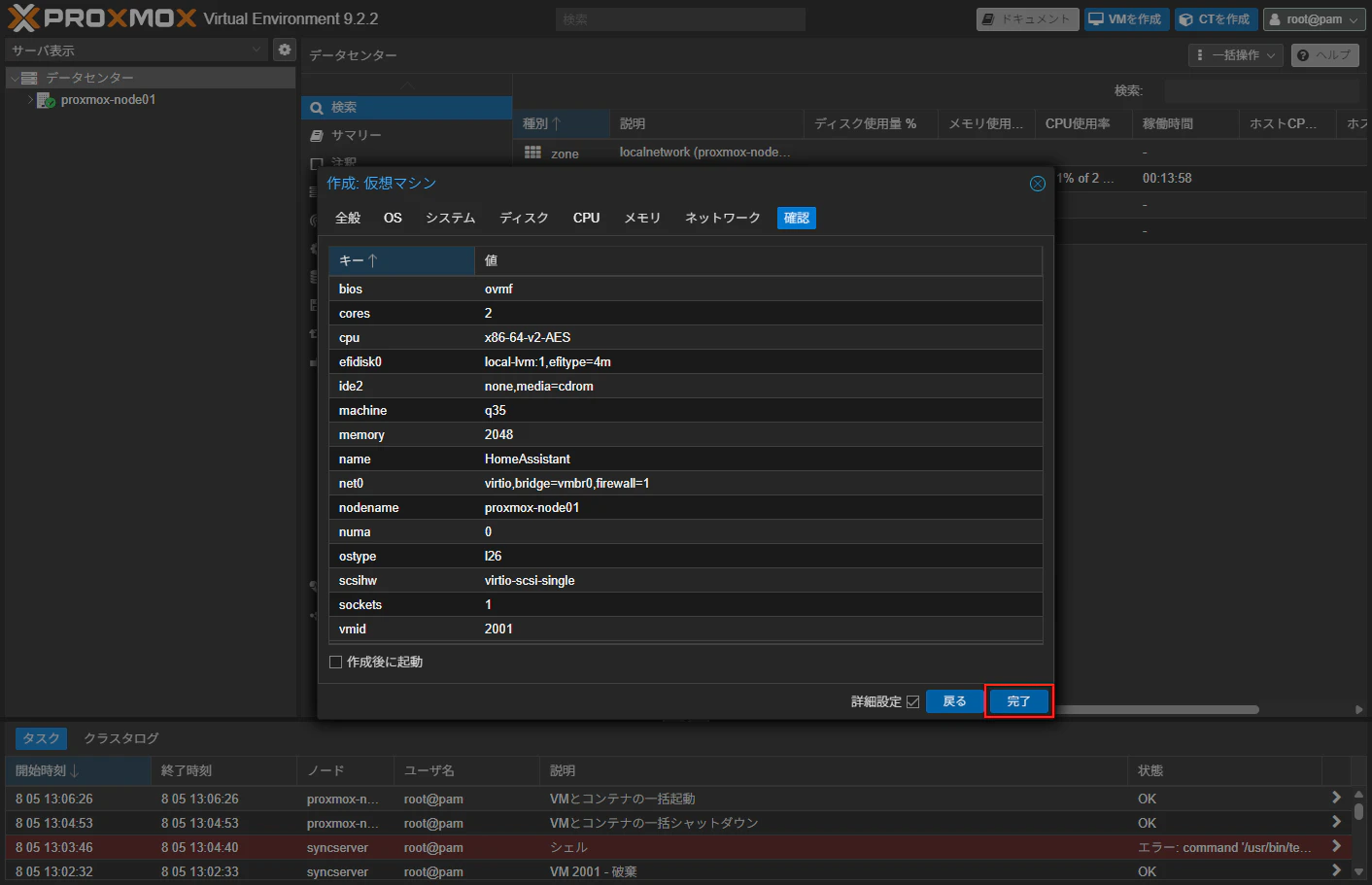Toggle Start after created checkbox
1372x885 pixels.
pos(335,663)
